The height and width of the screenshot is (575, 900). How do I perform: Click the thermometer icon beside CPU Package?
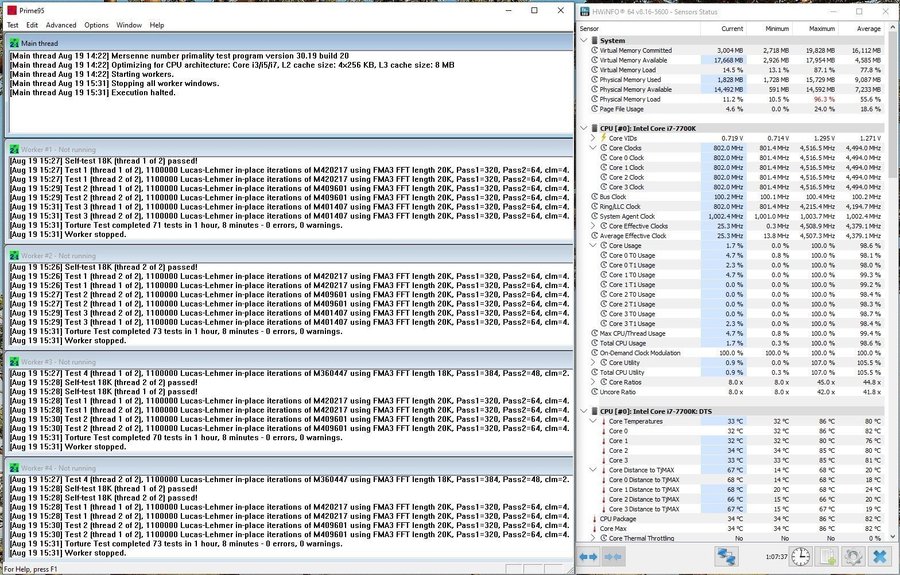click(595, 519)
